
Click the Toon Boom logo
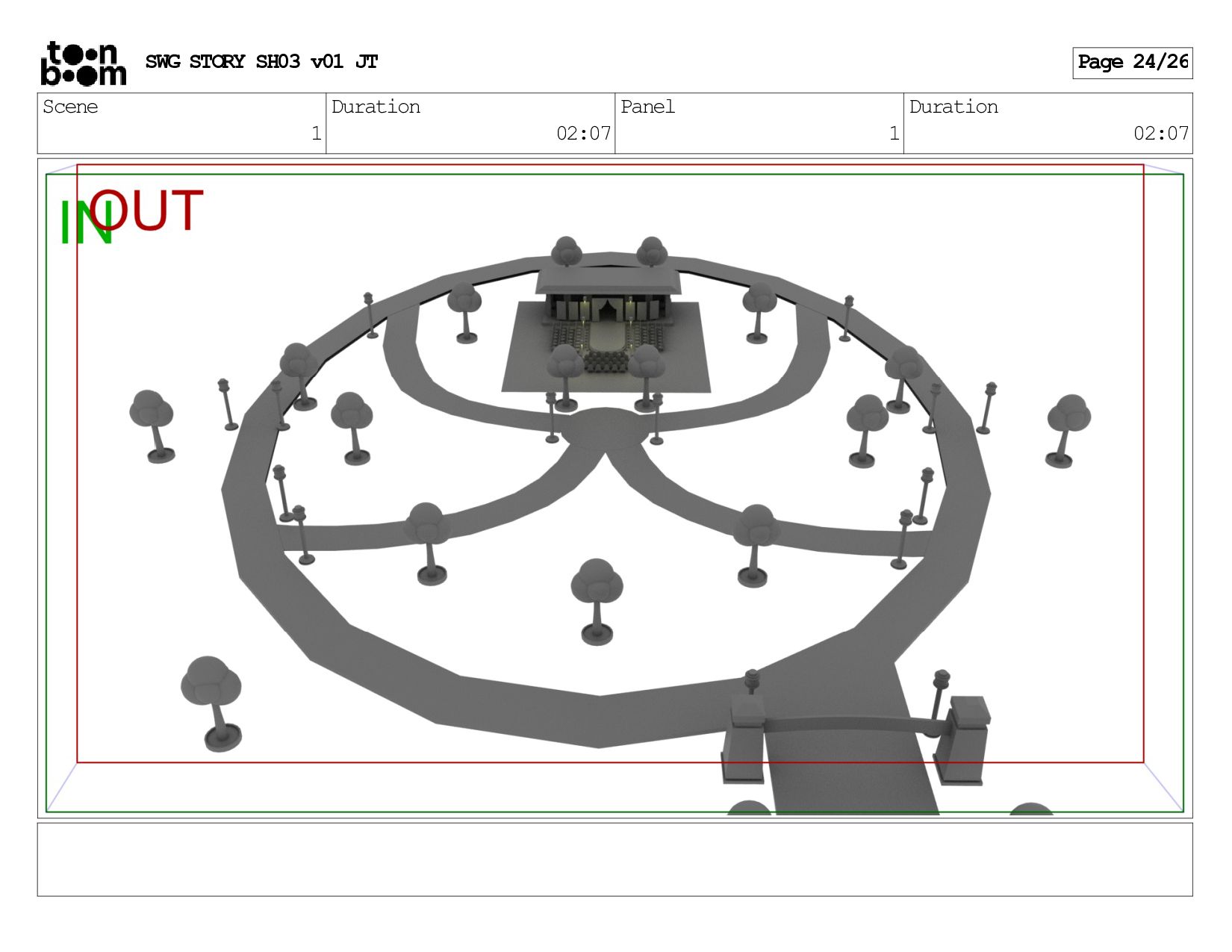click(83, 63)
